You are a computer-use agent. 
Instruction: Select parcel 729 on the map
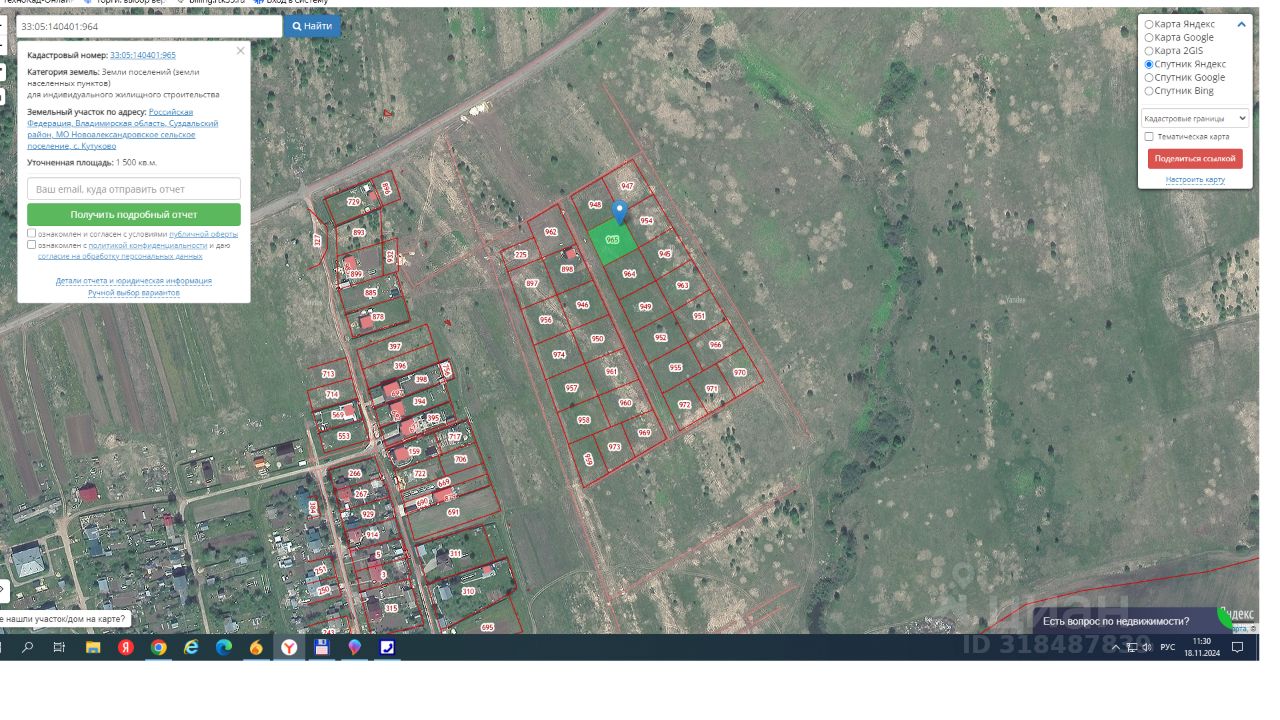(353, 202)
